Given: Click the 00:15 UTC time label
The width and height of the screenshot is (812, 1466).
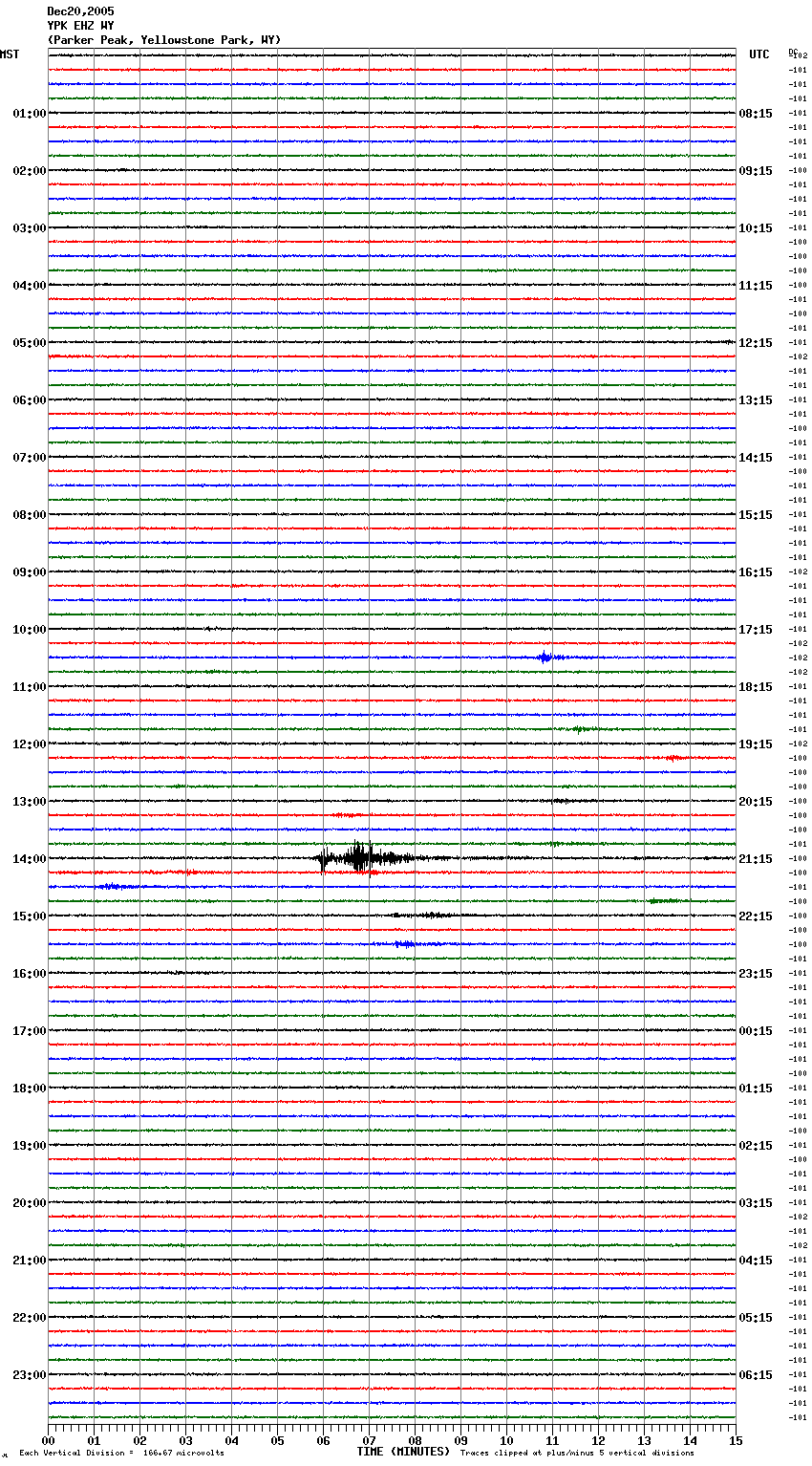Looking at the screenshot, I should pos(756,1031).
